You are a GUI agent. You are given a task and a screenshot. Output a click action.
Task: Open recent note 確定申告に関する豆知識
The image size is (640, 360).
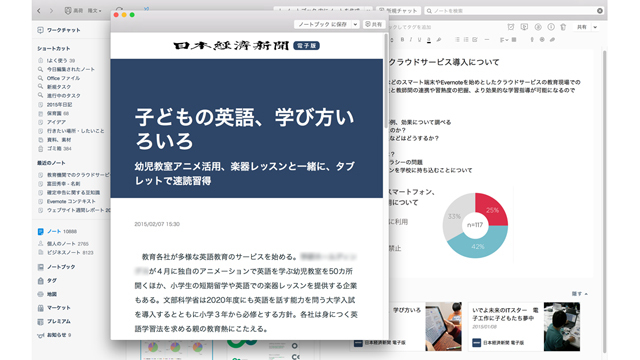[x=69, y=192]
